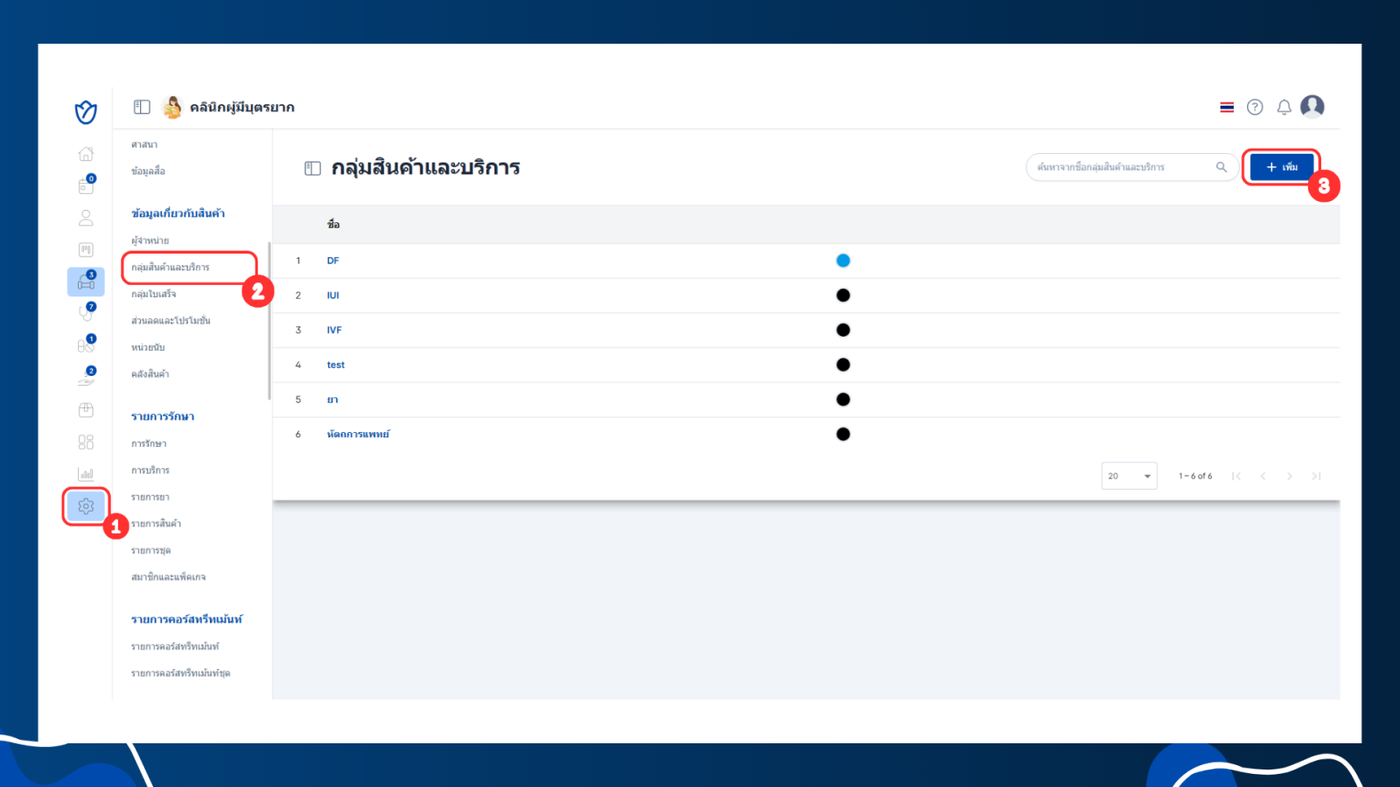
Task: Open the DF group link
Action: [333, 261]
